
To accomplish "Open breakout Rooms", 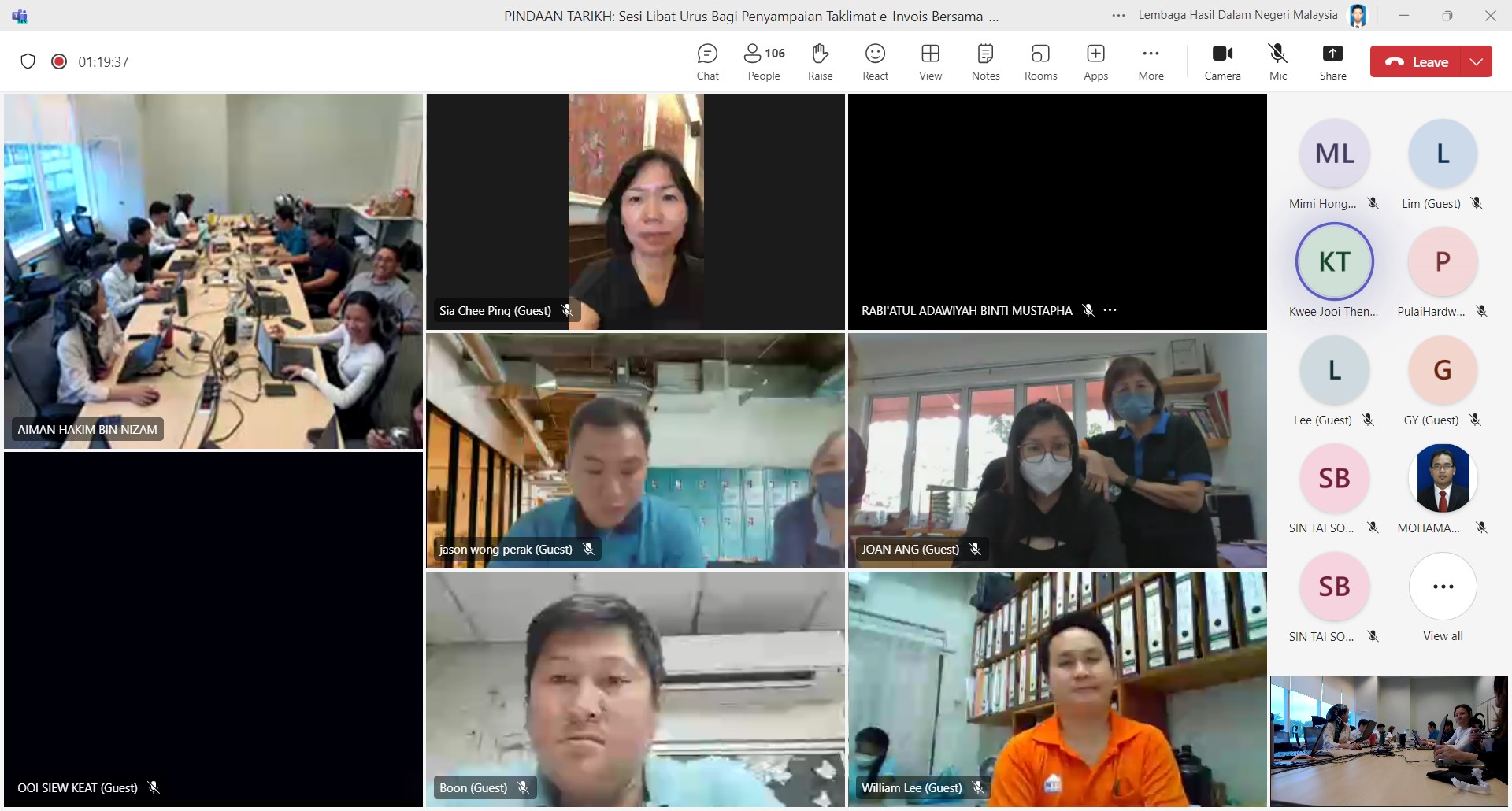I will point(1040,61).
